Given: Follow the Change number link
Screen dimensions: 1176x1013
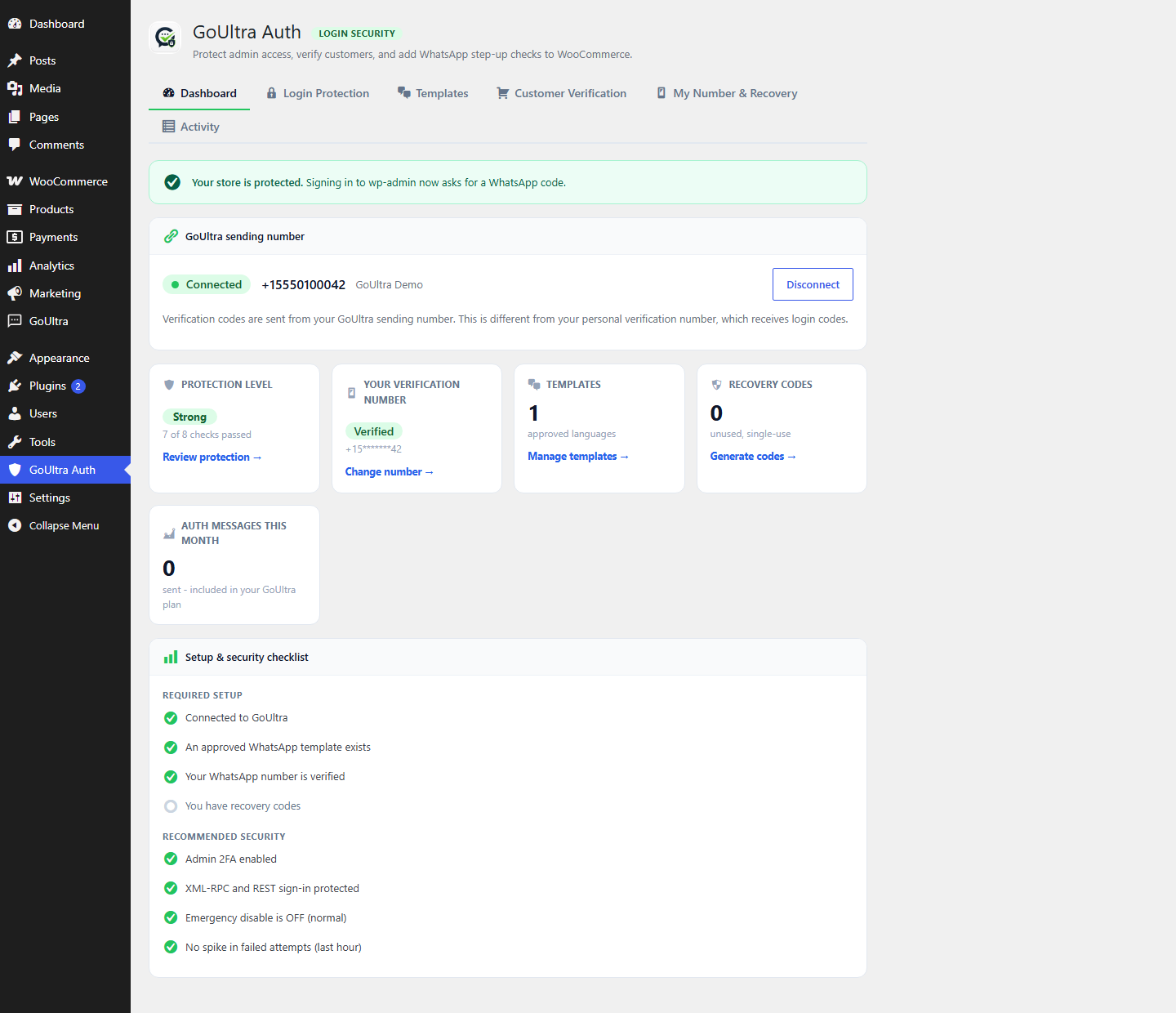Looking at the screenshot, I should (x=389, y=471).
